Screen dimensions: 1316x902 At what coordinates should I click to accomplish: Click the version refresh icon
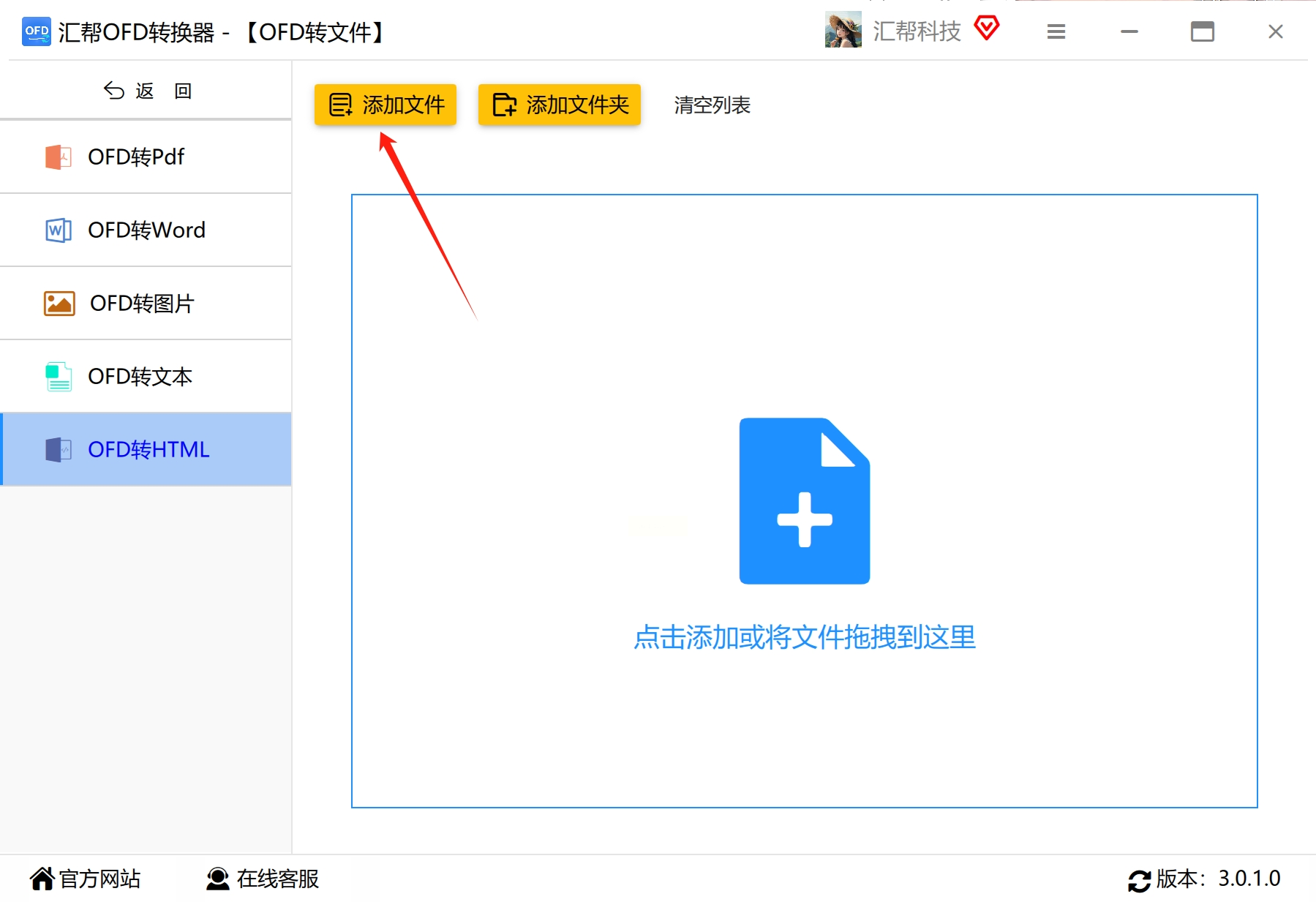(1139, 880)
